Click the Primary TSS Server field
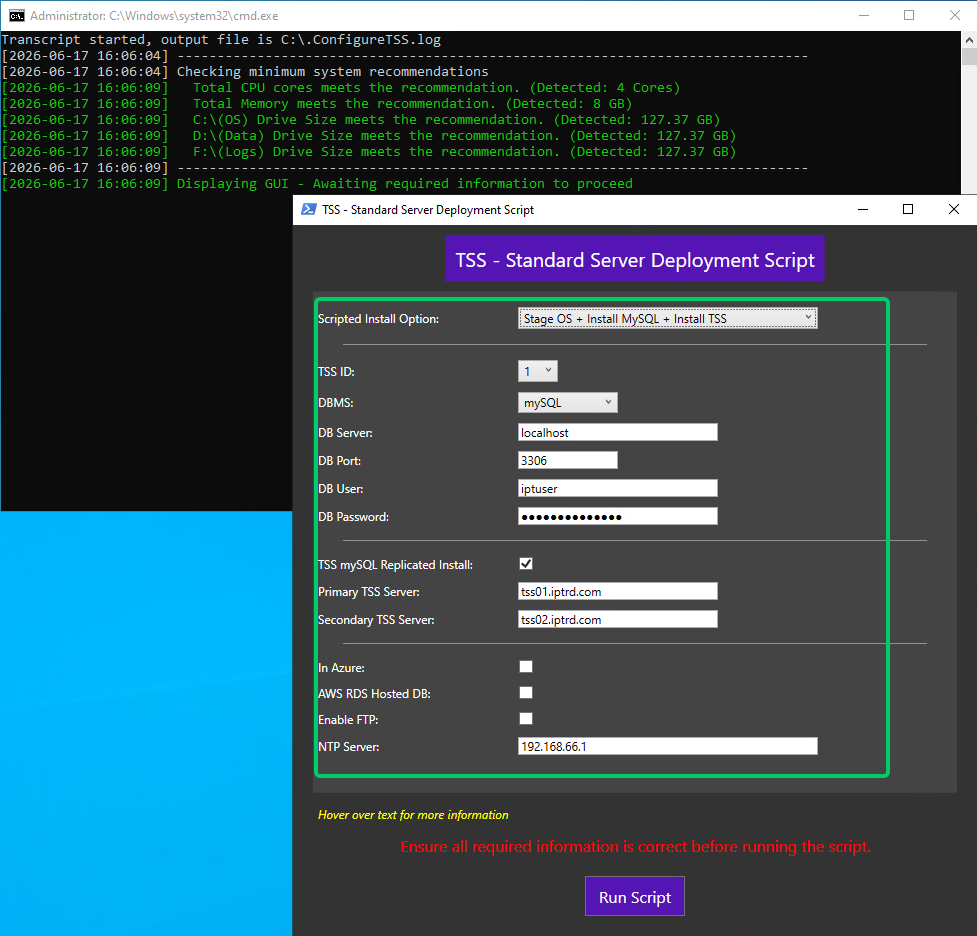The height and width of the screenshot is (936, 977). tap(617, 591)
